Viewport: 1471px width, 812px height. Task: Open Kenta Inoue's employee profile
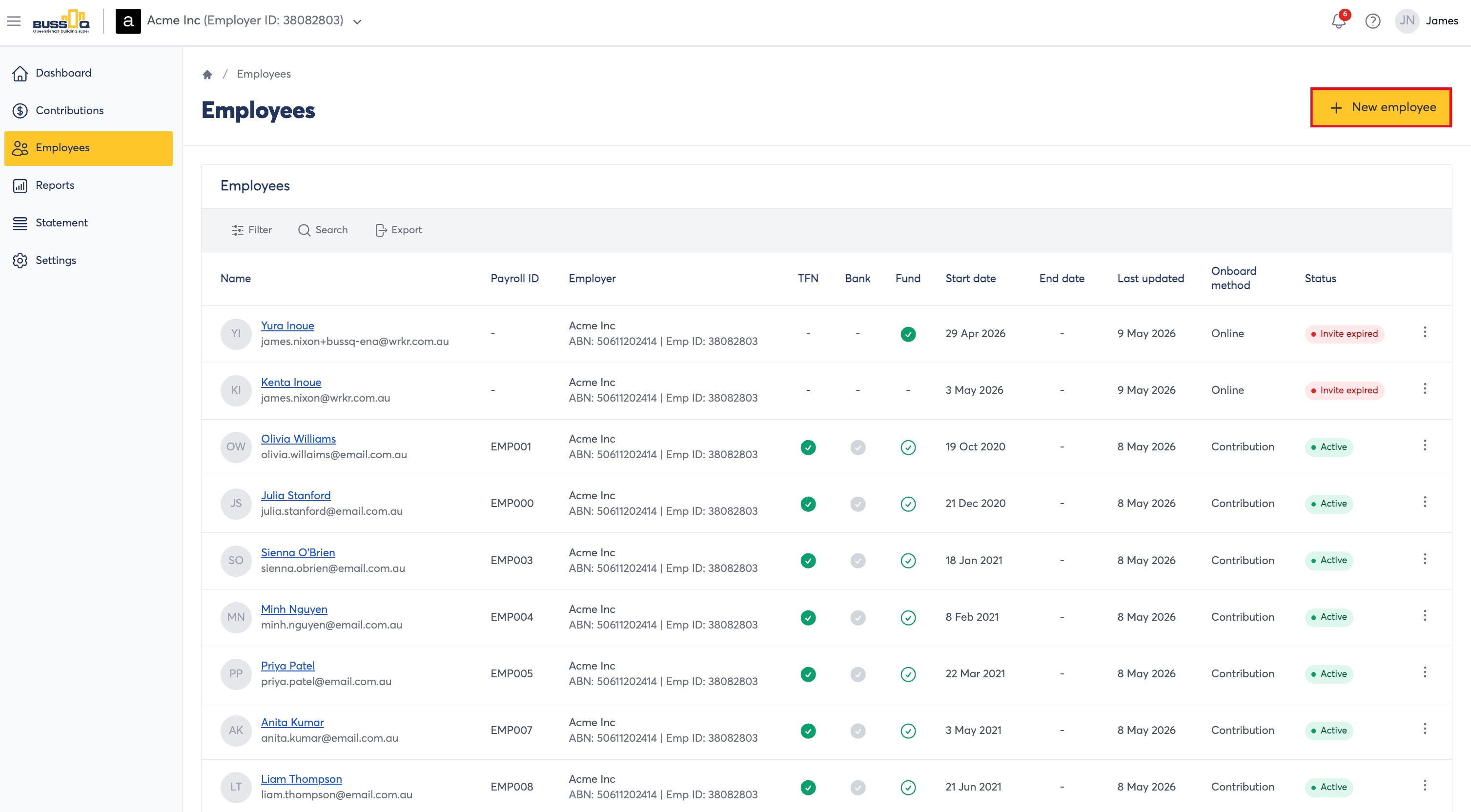(x=291, y=382)
